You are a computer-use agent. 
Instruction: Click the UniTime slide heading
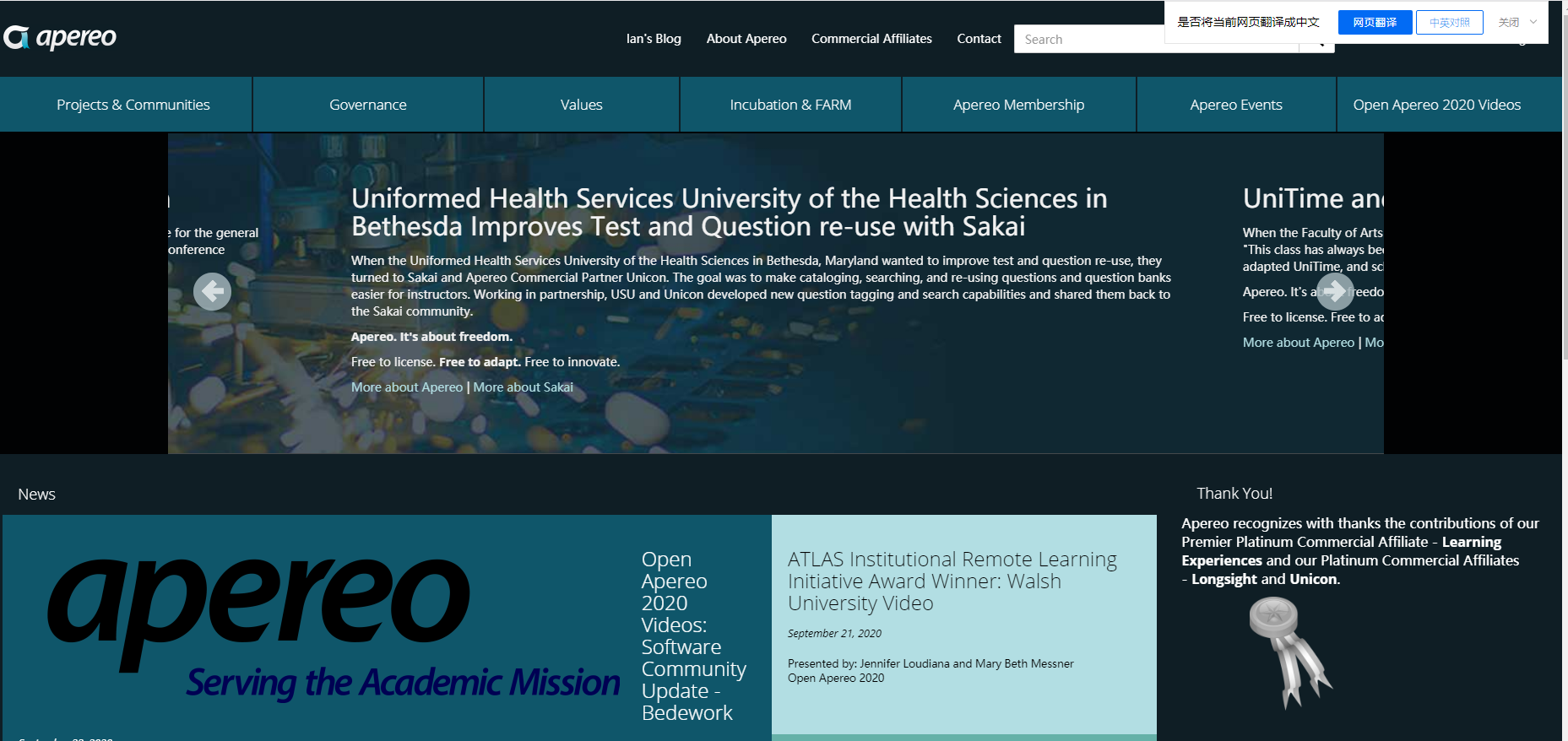(1313, 198)
